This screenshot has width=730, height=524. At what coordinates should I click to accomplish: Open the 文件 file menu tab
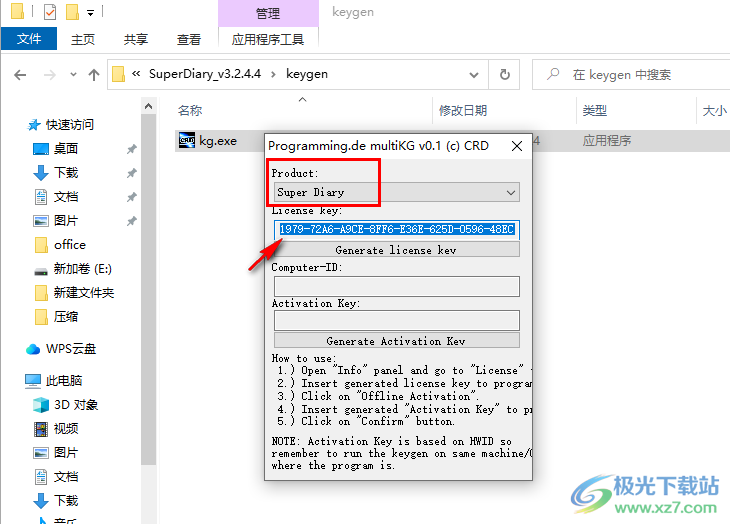(29, 39)
